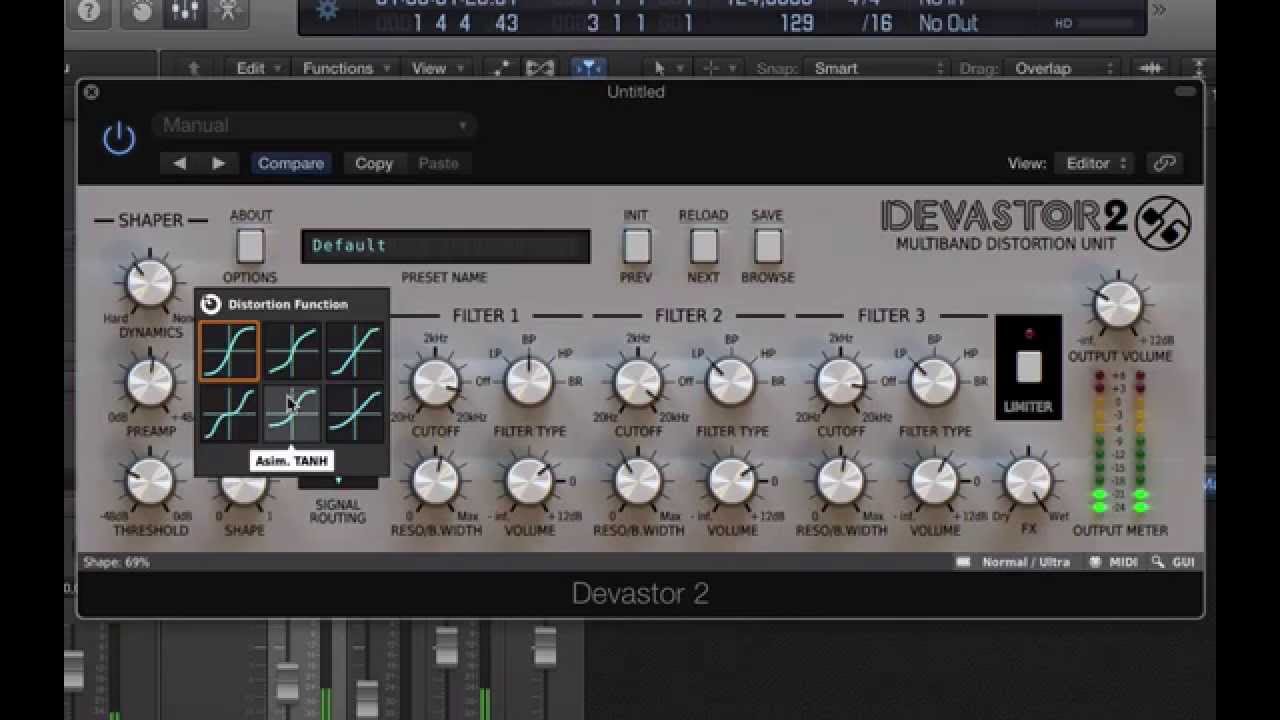This screenshot has height=720, width=1280.
Task: Select the orange-highlighted distortion curve
Action: click(x=229, y=351)
